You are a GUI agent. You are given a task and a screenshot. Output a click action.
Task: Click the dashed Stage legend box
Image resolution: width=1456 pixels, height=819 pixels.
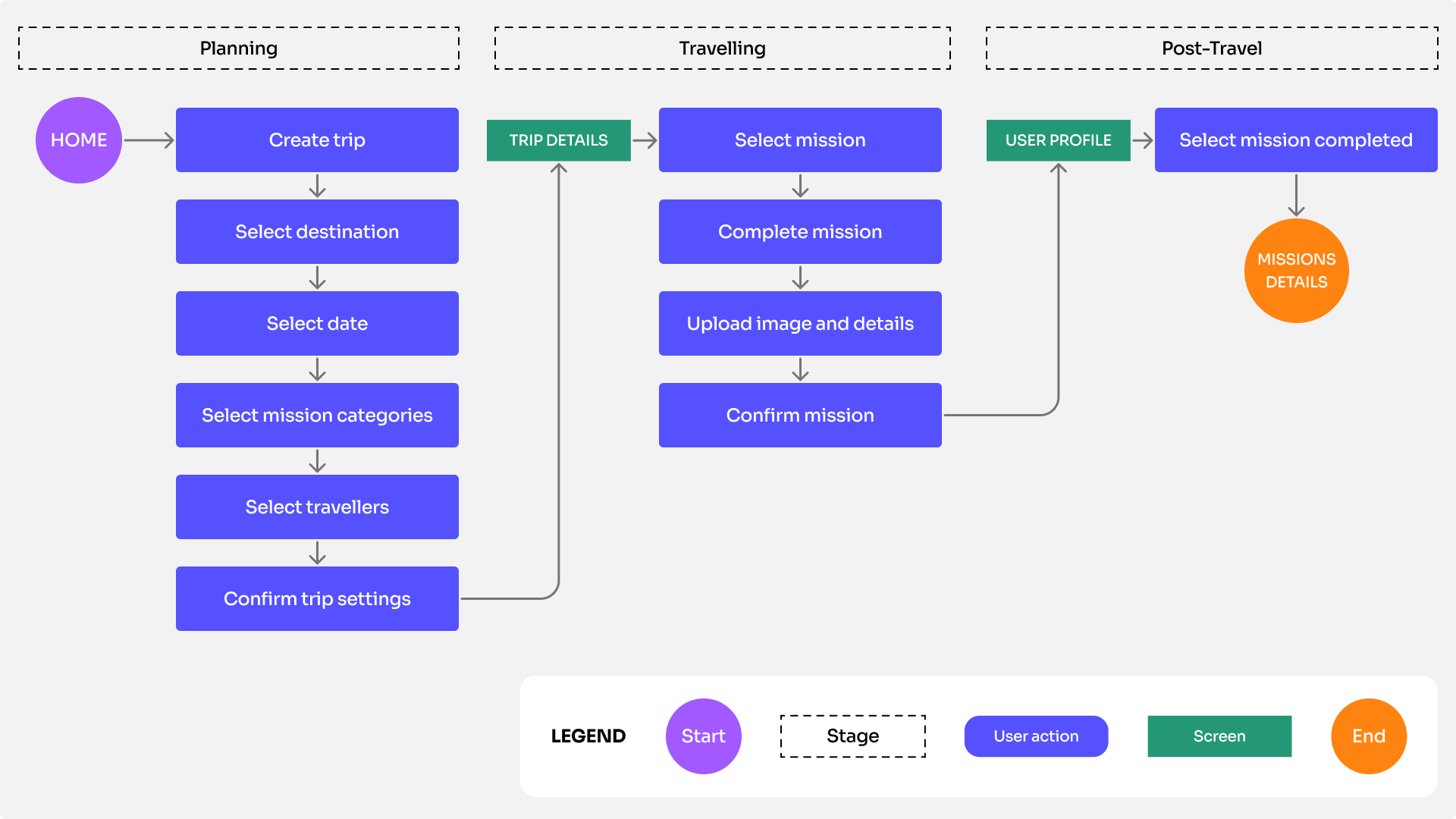coord(852,736)
